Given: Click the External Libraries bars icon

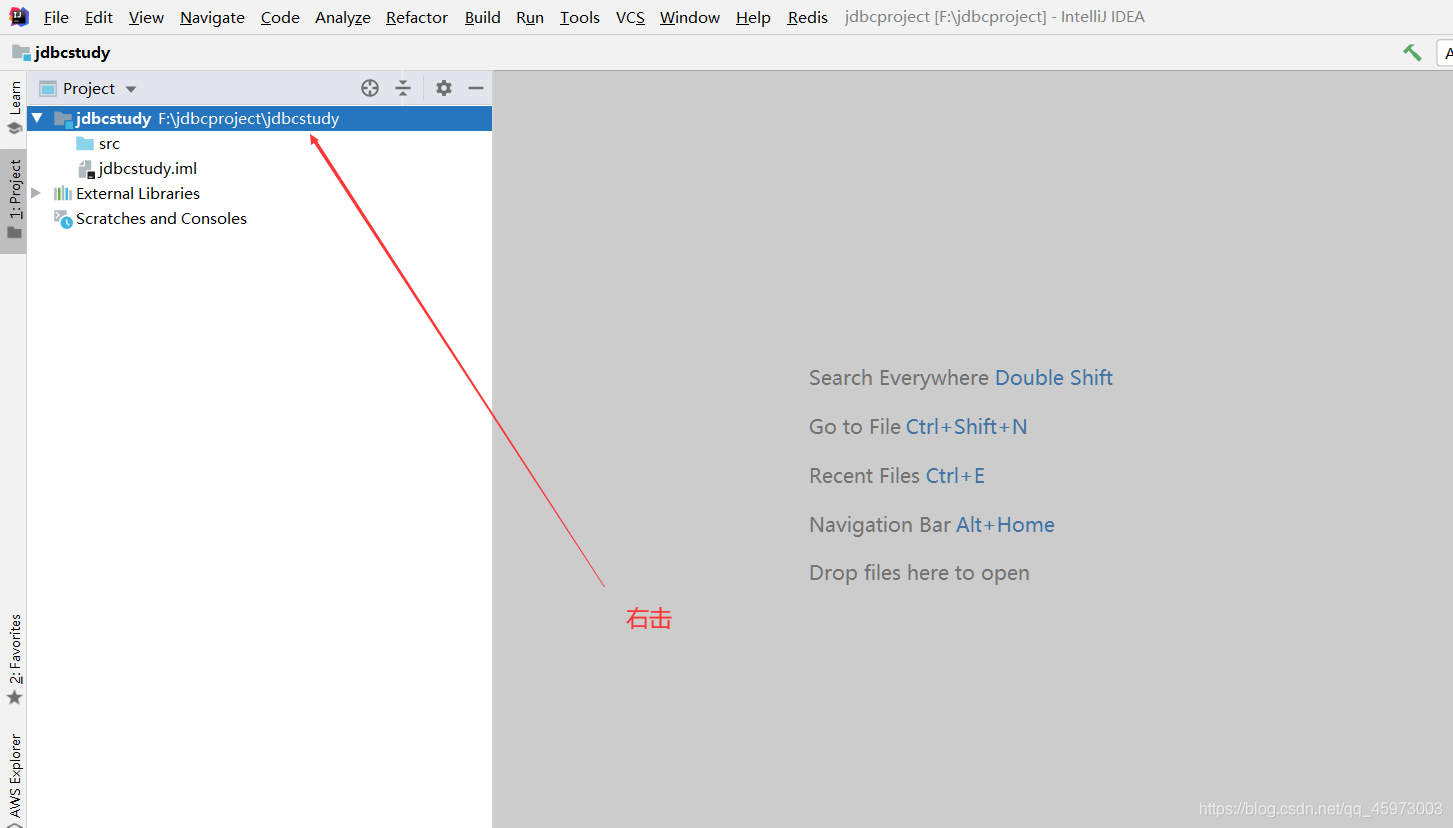Looking at the screenshot, I should [63, 193].
